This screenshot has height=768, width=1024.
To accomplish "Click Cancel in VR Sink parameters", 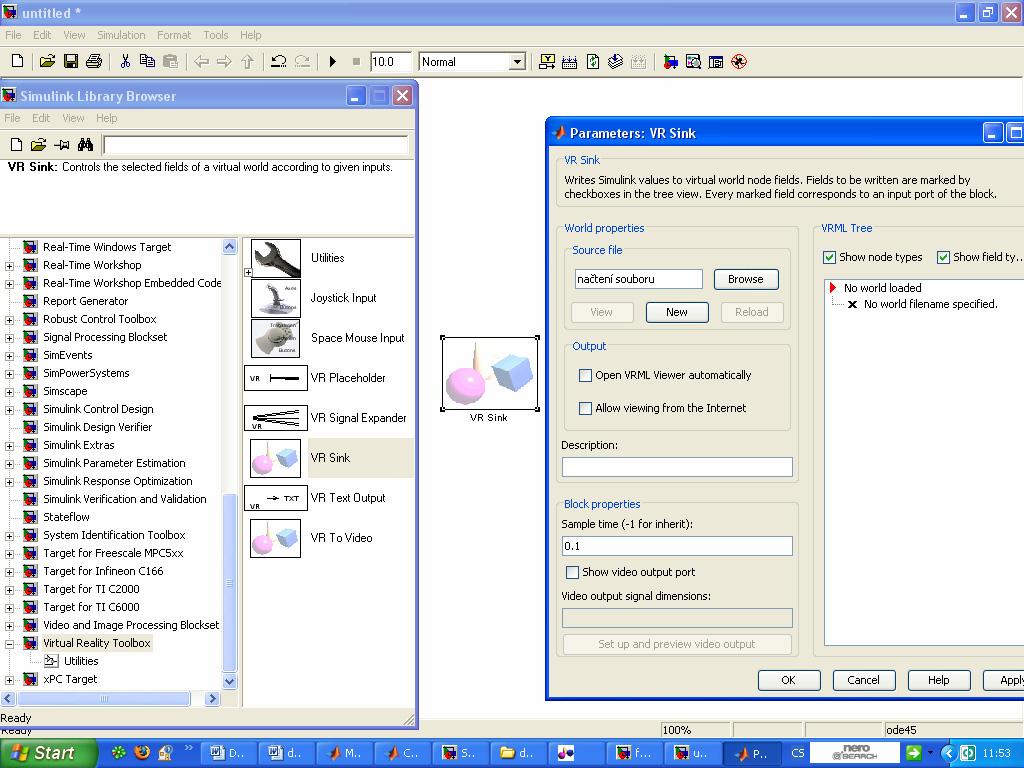I will point(863,680).
